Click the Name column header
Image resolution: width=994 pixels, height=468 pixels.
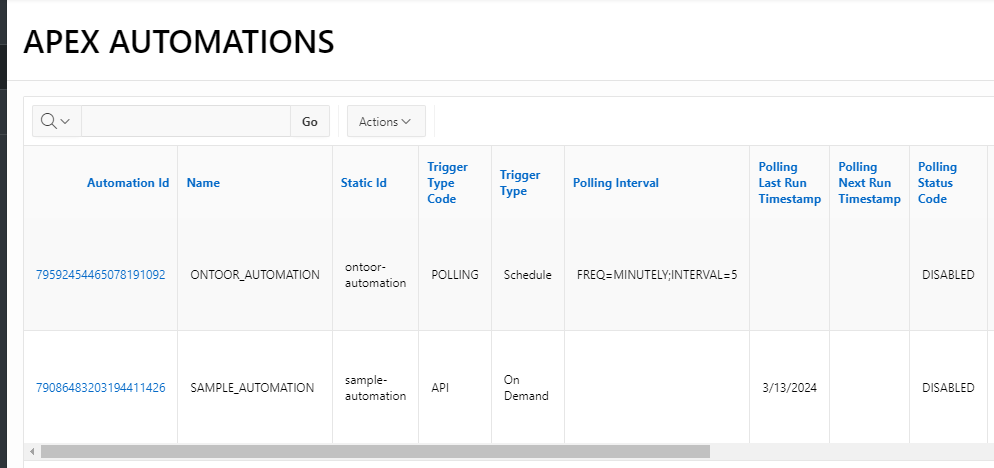click(203, 183)
